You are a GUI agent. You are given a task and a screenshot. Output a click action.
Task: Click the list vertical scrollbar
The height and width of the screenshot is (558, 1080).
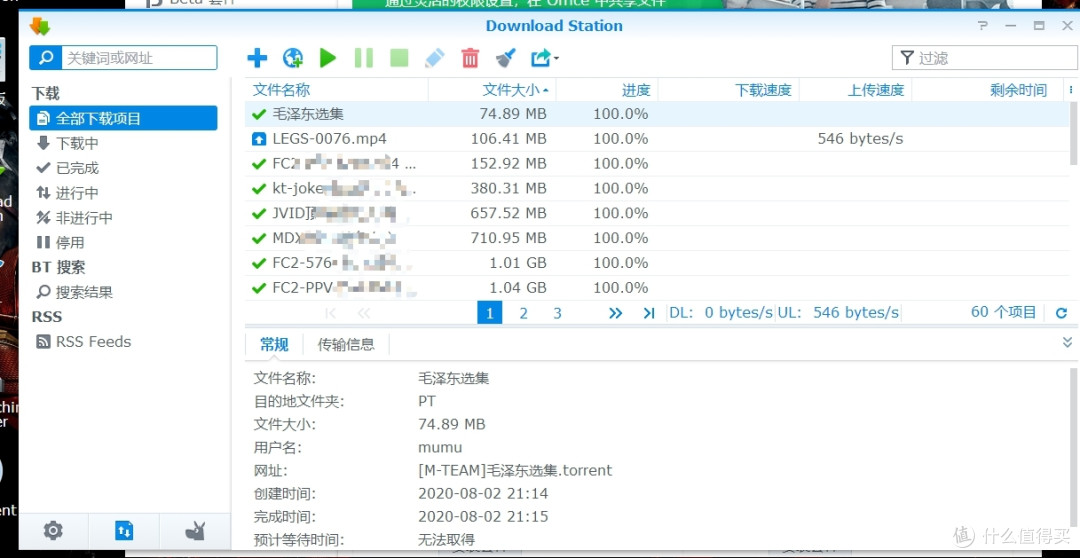point(1072,134)
